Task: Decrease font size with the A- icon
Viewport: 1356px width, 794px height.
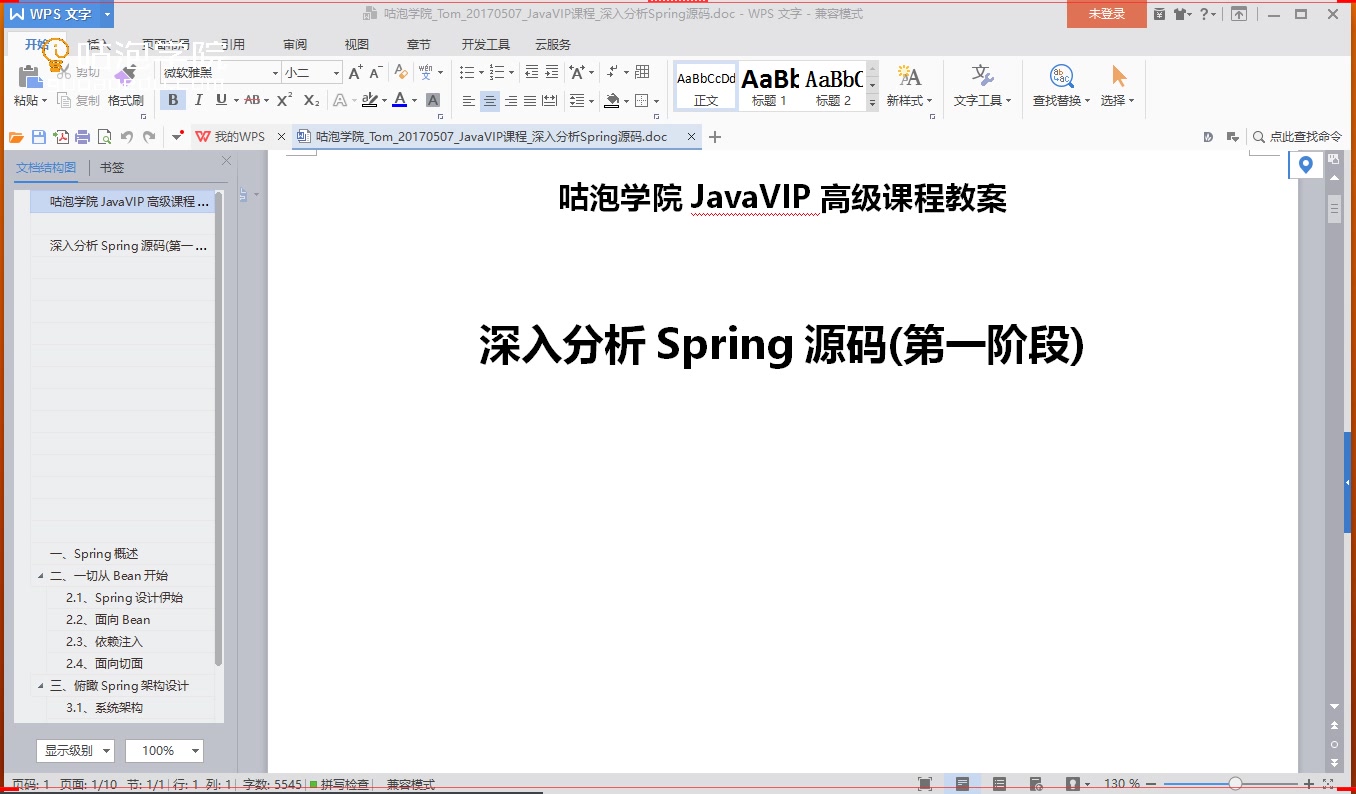Action: coord(376,73)
